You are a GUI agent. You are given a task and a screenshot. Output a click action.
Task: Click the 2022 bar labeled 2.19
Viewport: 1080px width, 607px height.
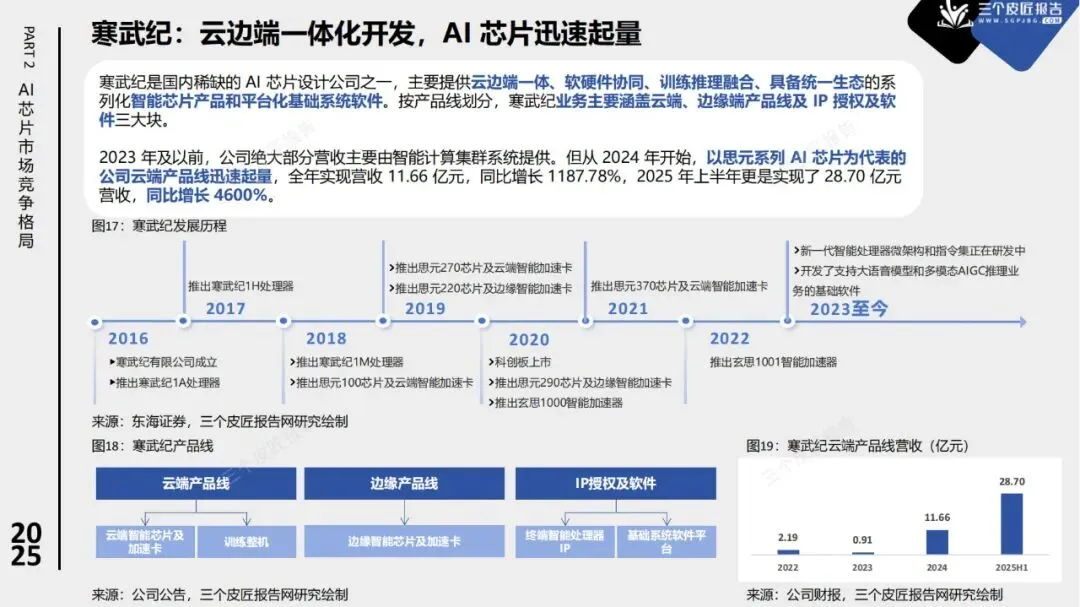[x=788, y=552]
